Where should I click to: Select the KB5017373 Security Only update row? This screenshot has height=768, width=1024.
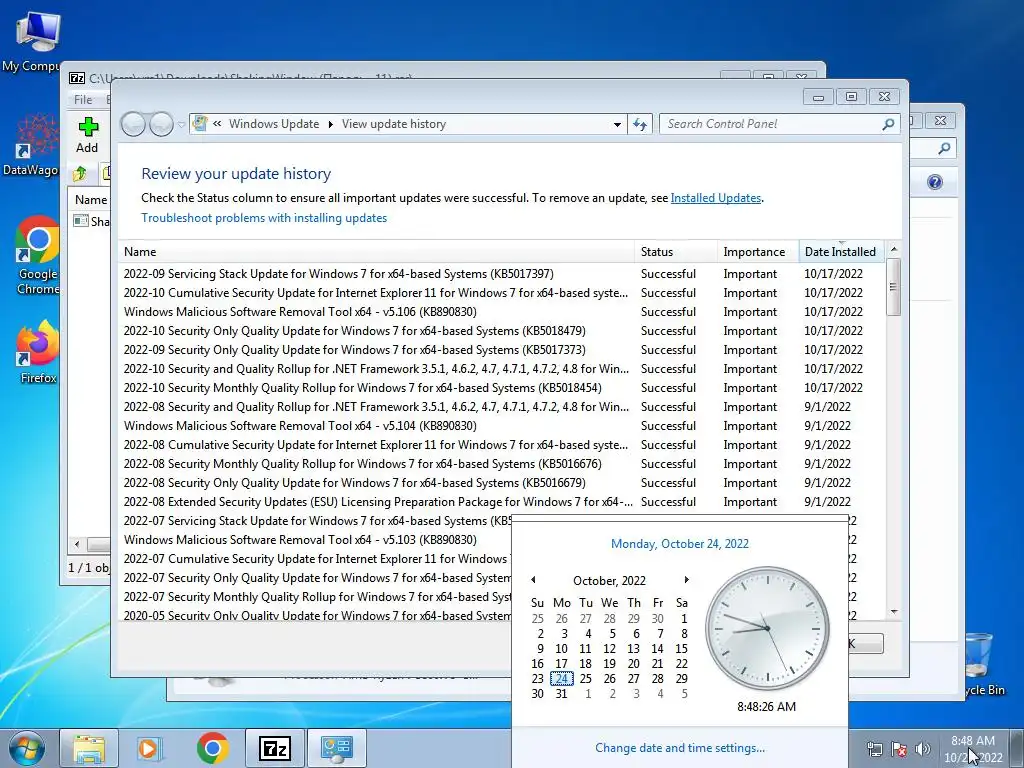502,349
